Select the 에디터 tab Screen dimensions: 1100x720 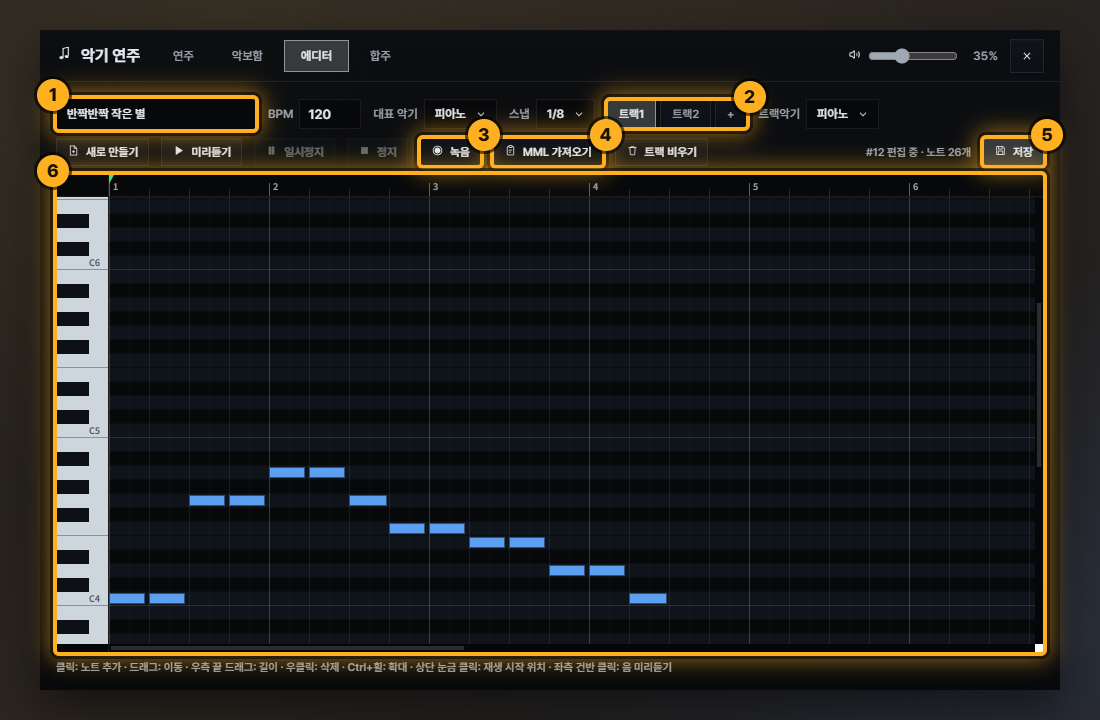(x=316, y=56)
